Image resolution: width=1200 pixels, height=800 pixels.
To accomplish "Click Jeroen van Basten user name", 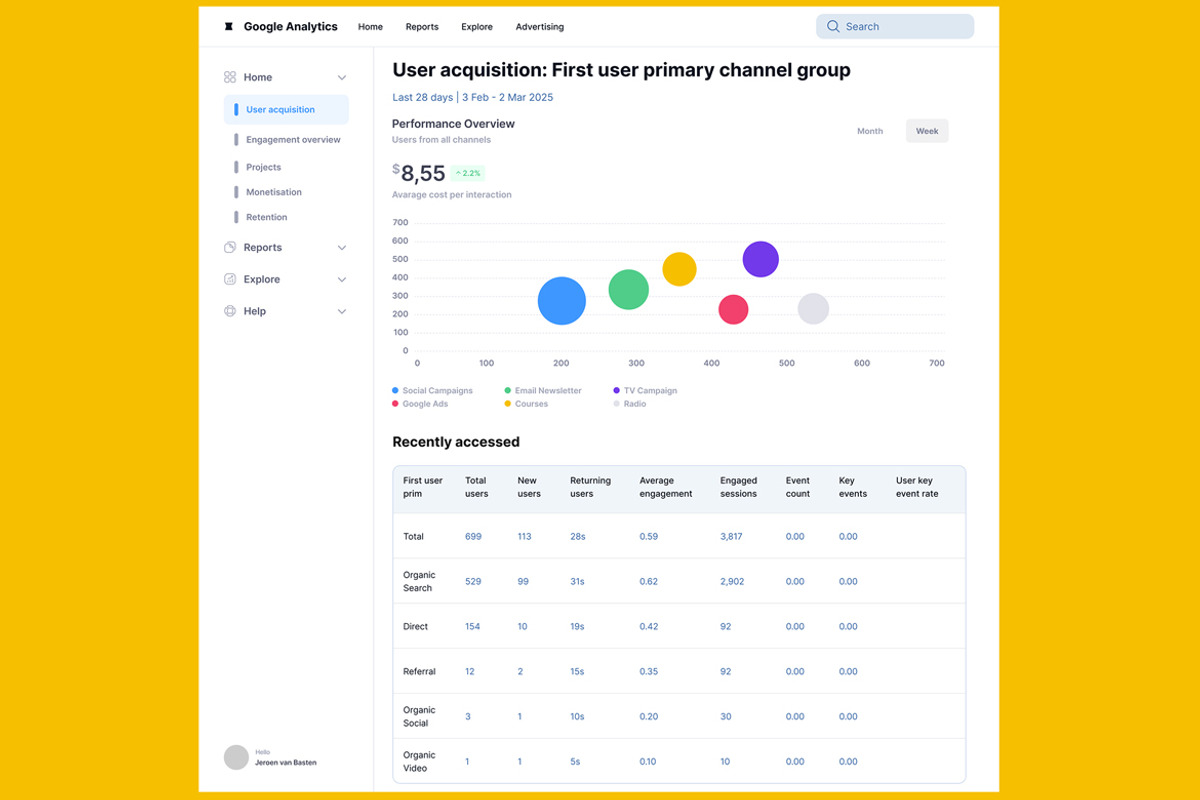I will 286,763.
